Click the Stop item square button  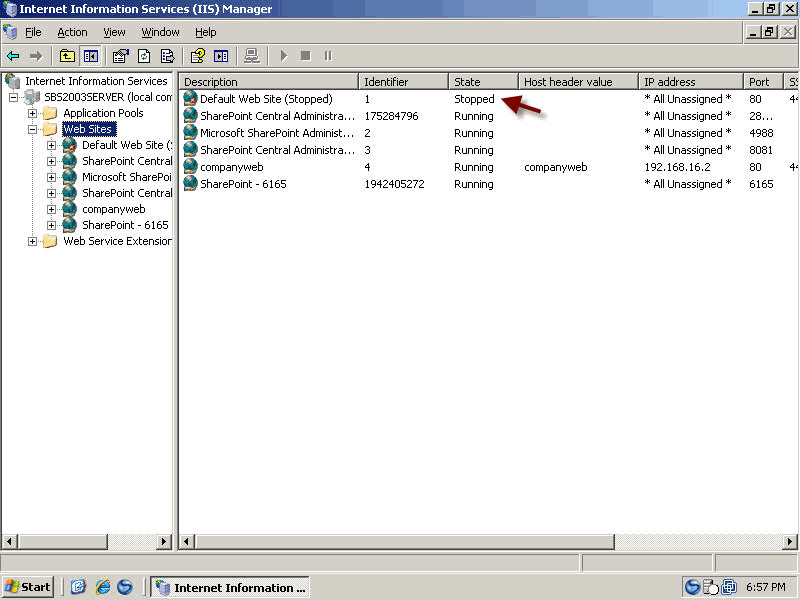point(306,56)
